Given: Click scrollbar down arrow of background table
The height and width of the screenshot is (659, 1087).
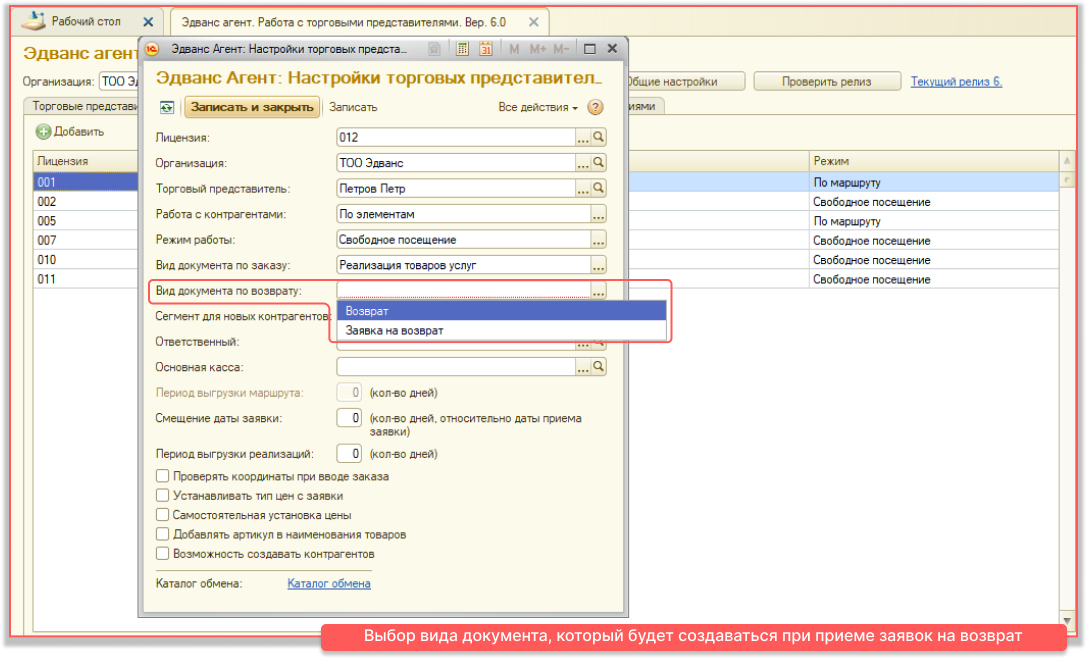Looking at the screenshot, I should pos(1067,621).
